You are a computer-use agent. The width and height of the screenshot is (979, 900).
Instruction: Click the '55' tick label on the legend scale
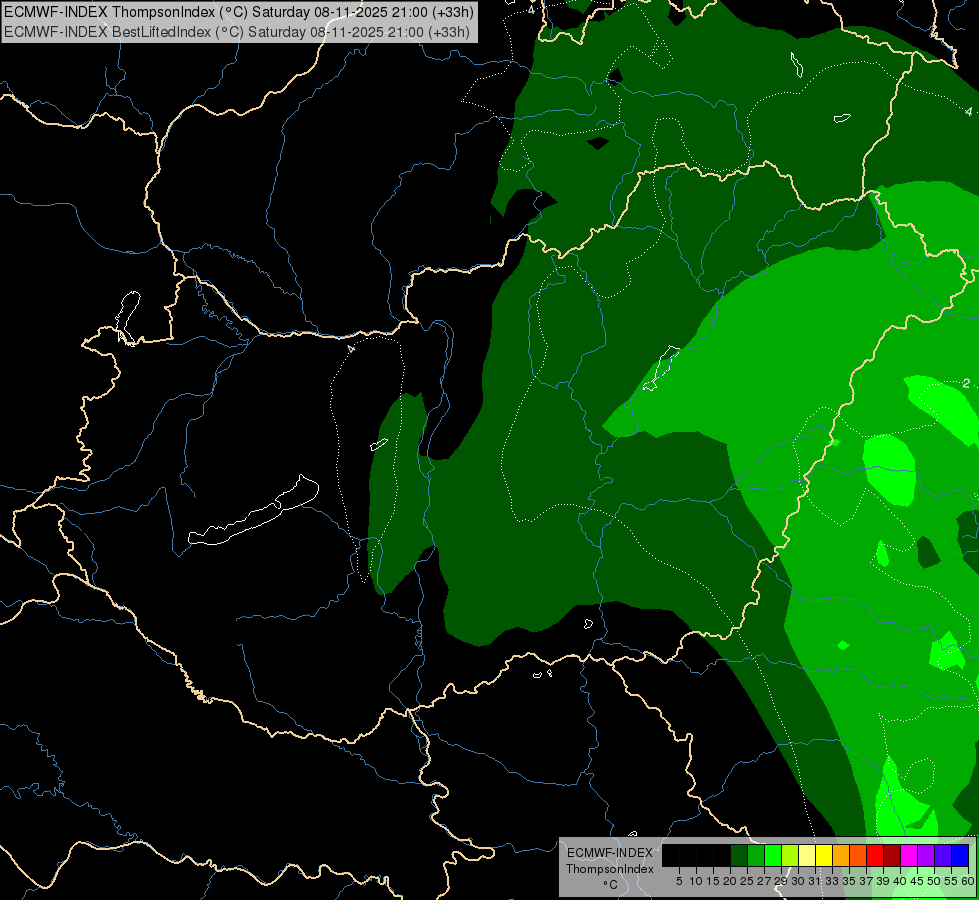pos(952,881)
